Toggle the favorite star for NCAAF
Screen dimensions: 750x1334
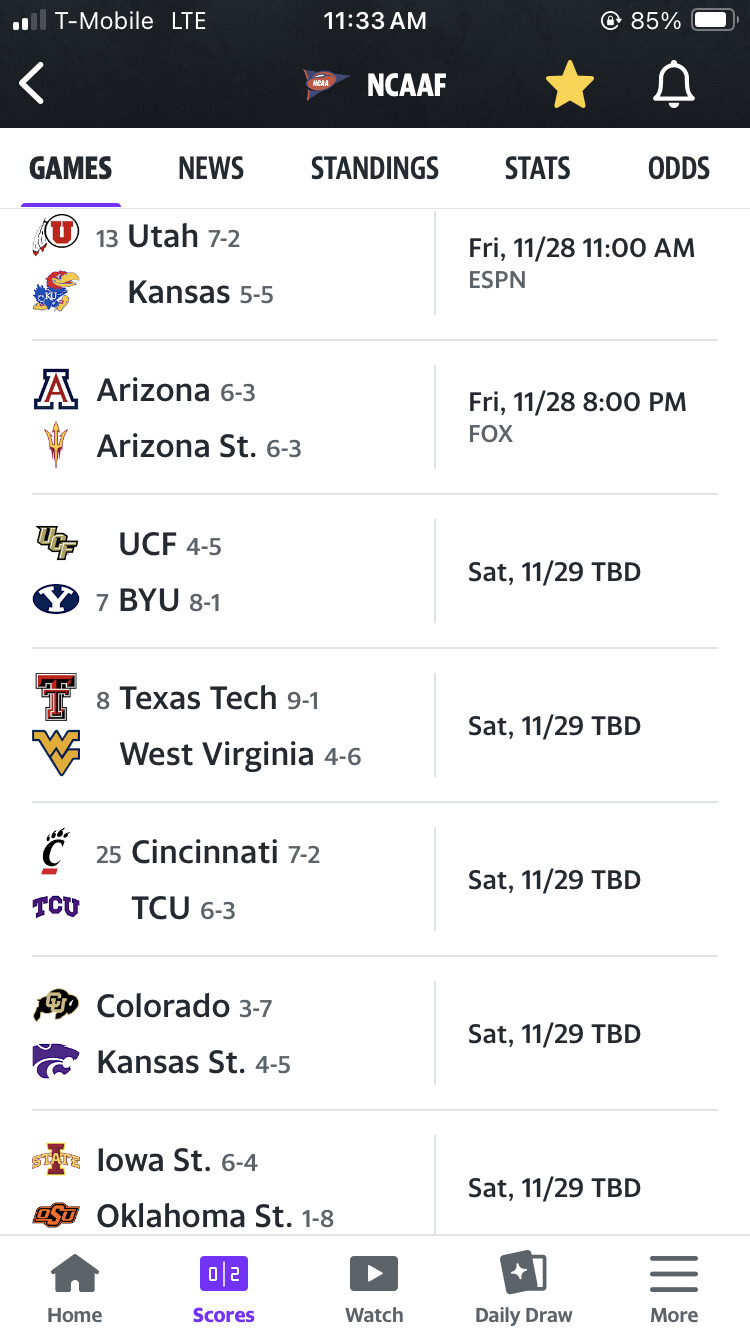tap(570, 84)
